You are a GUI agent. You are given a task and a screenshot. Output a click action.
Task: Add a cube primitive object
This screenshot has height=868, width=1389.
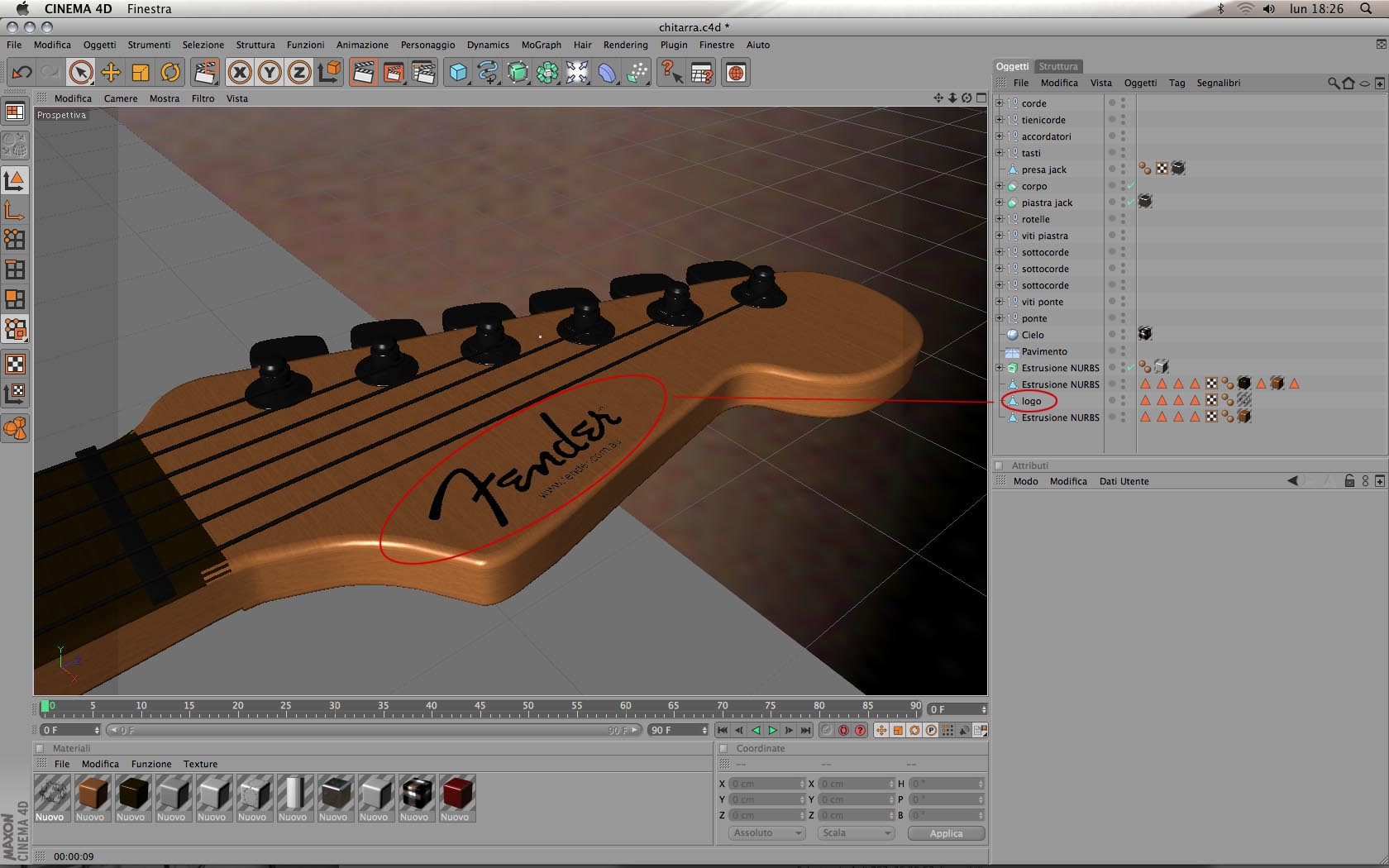pyautogui.click(x=458, y=73)
